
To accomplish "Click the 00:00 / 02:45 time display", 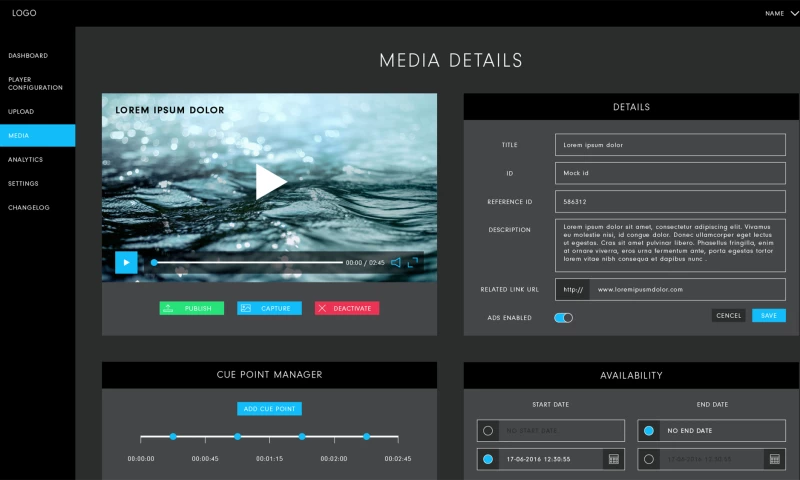I will click(365, 263).
